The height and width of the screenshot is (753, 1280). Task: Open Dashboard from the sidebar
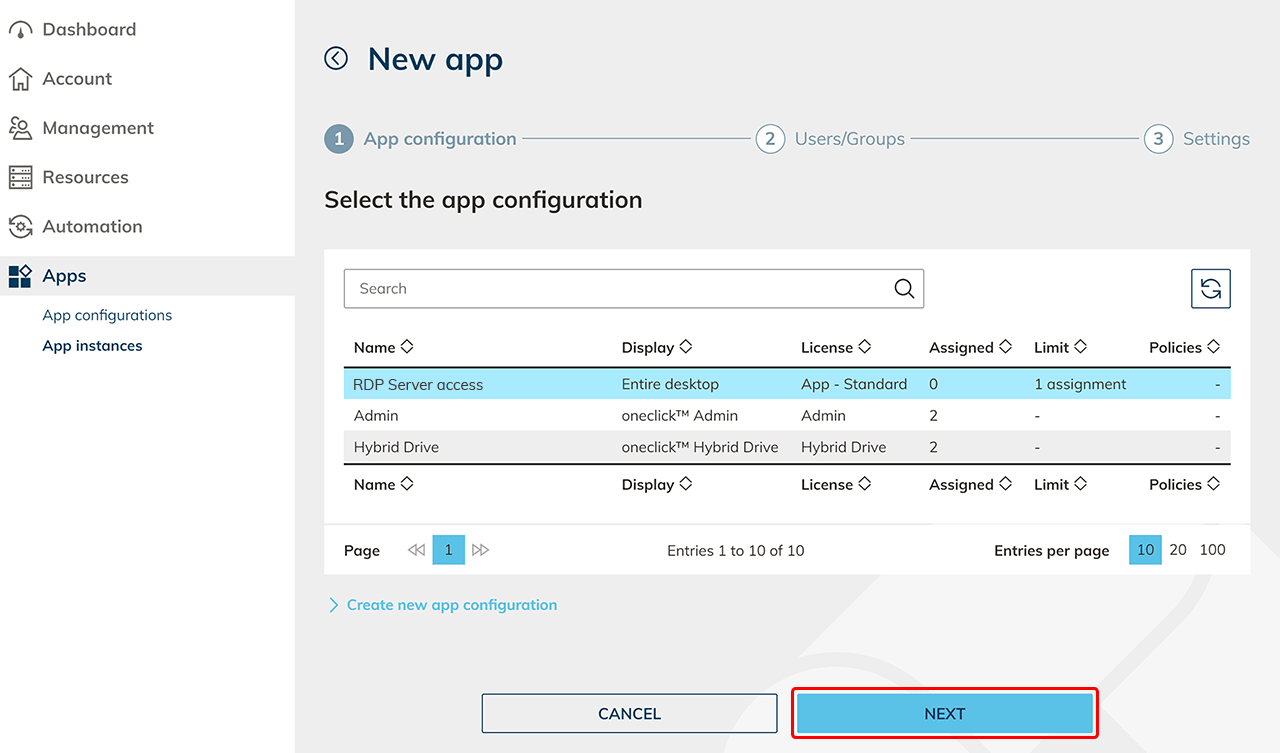(x=88, y=30)
